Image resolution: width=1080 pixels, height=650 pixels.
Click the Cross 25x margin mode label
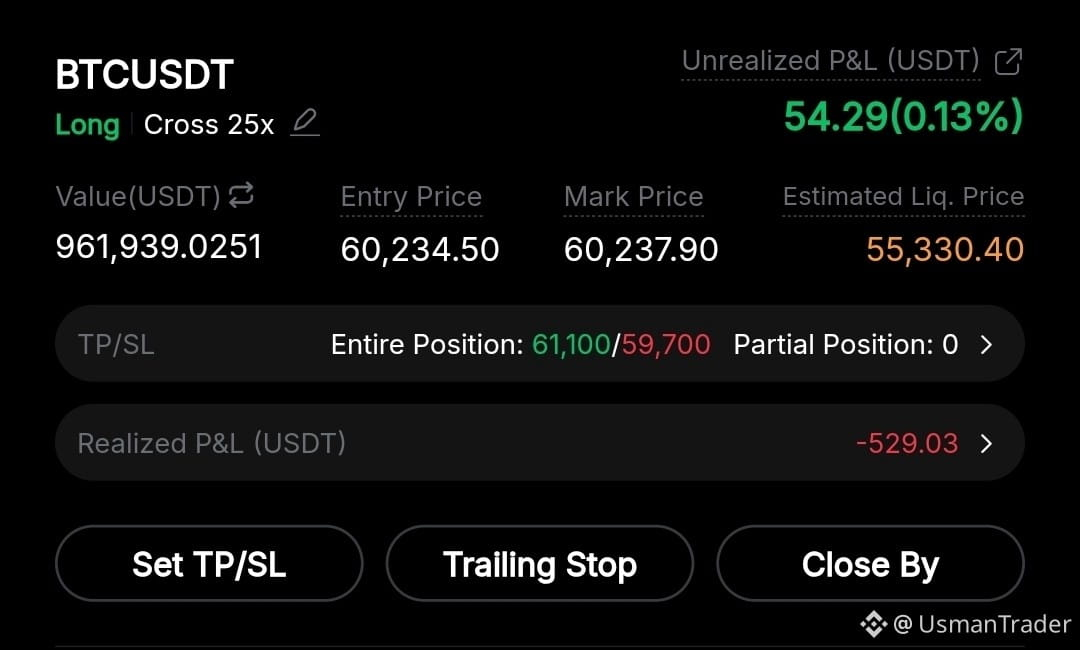(x=209, y=125)
